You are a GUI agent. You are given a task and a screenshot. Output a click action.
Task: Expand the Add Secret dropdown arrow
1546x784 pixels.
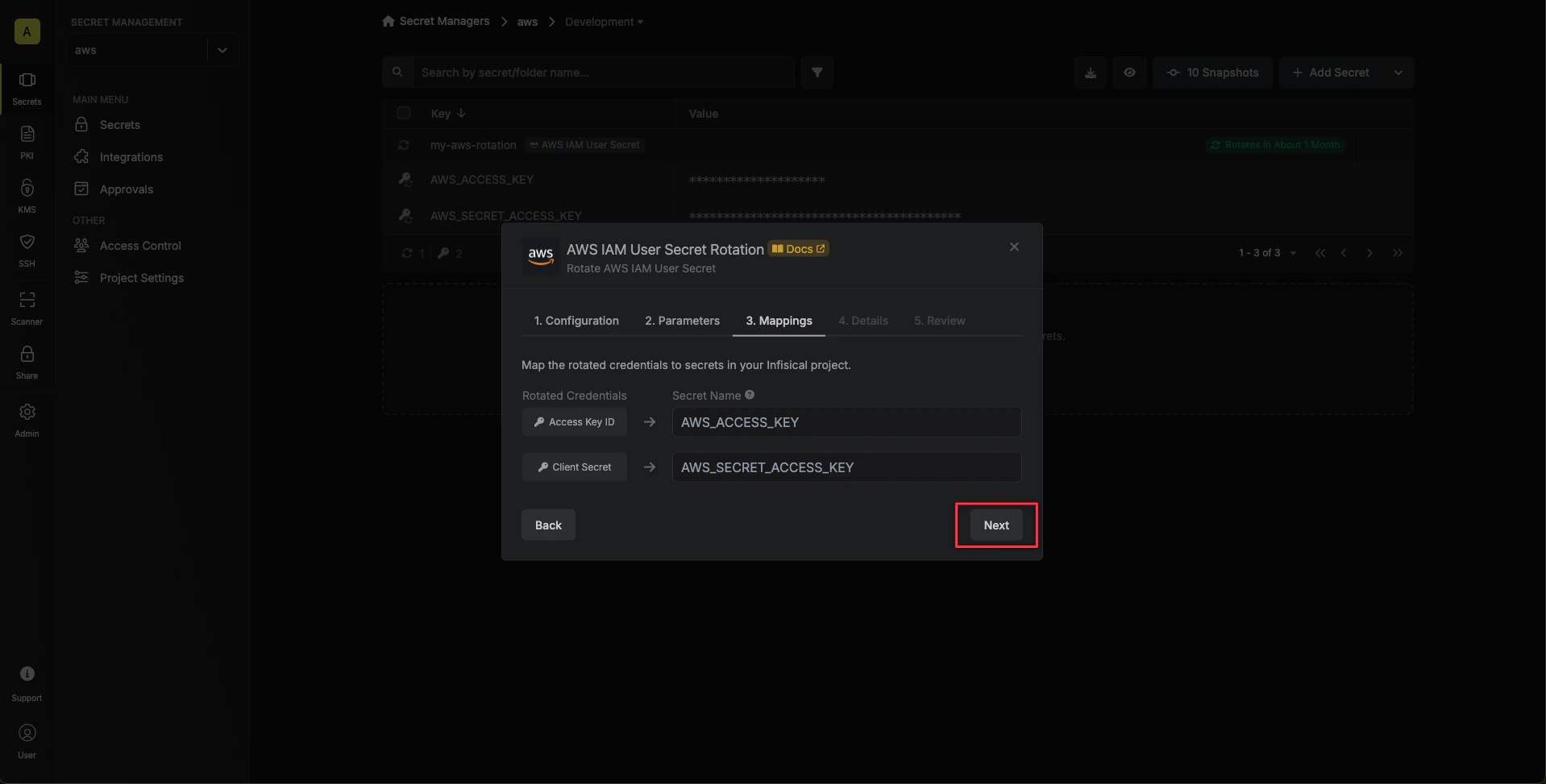1398,73
